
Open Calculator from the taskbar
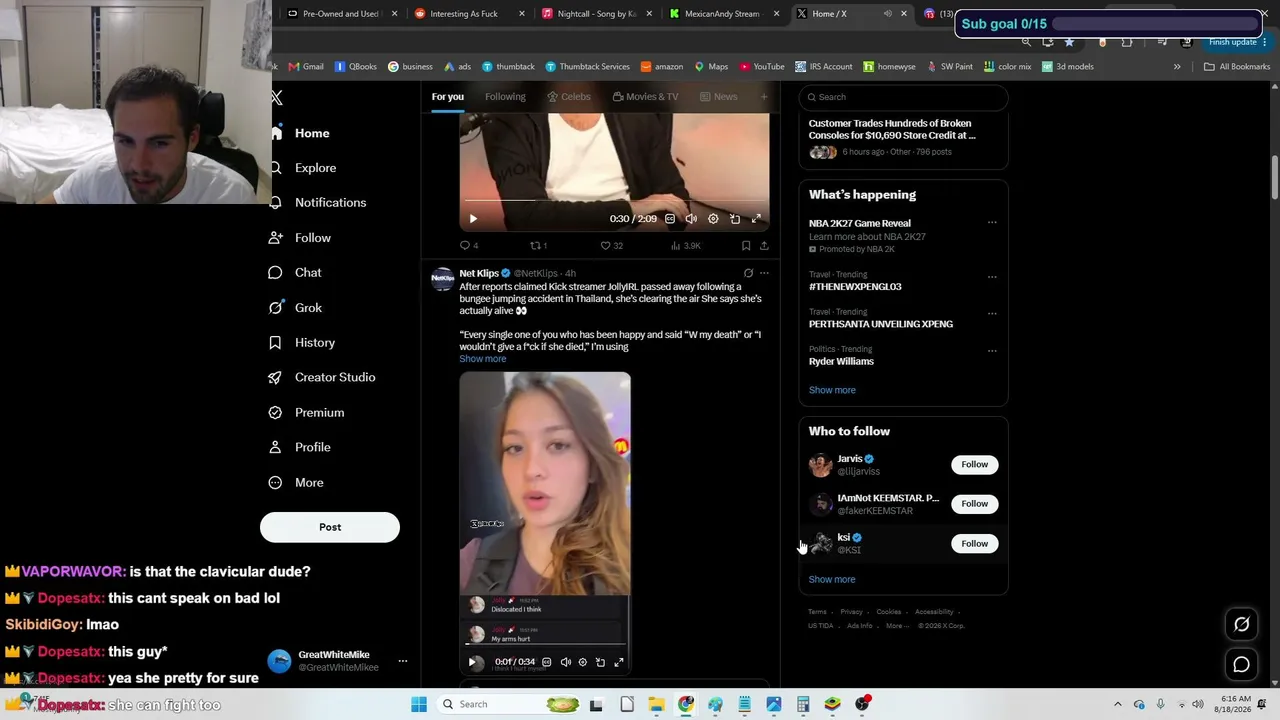[x=803, y=704]
